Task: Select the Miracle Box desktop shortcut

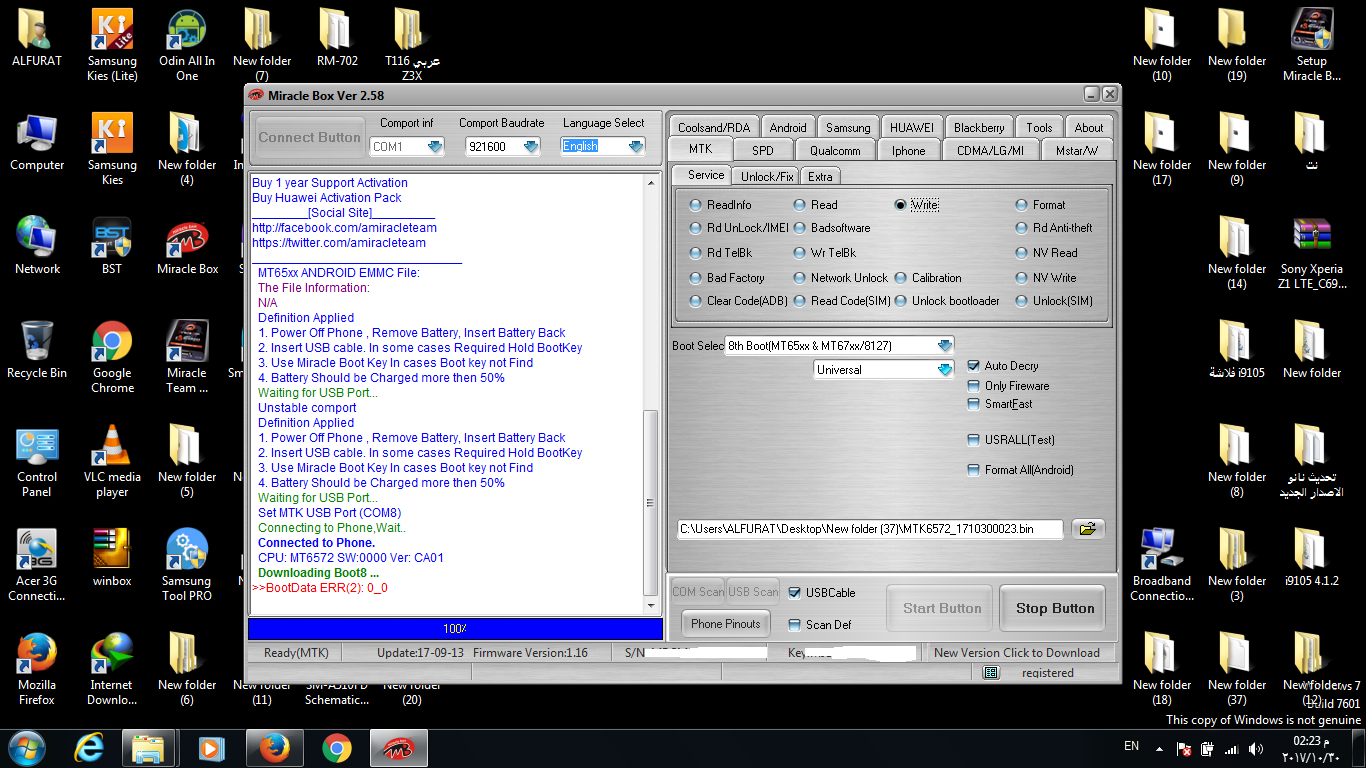Action: (x=187, y=247)
